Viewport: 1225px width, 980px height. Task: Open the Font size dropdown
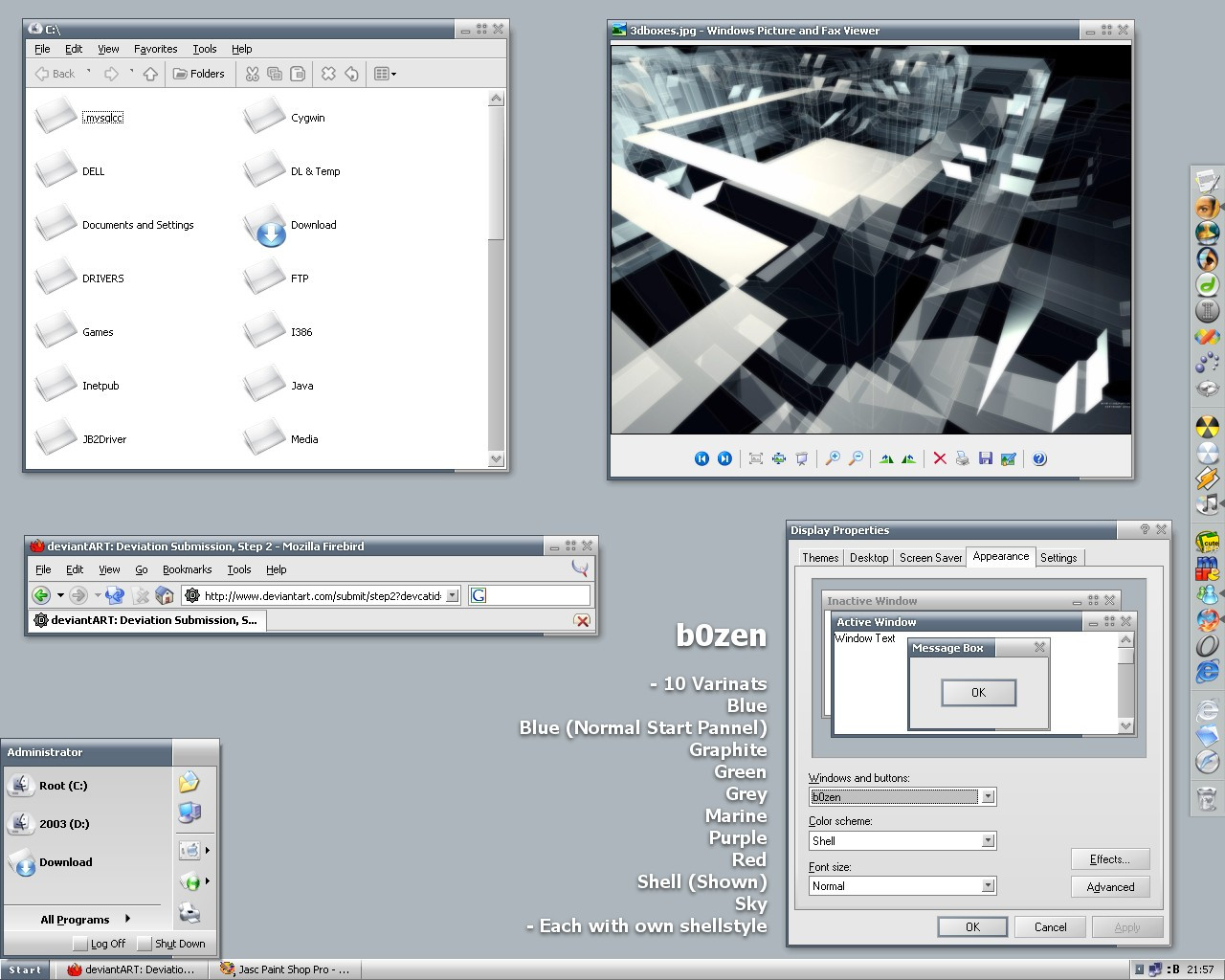tap(988, 886)
